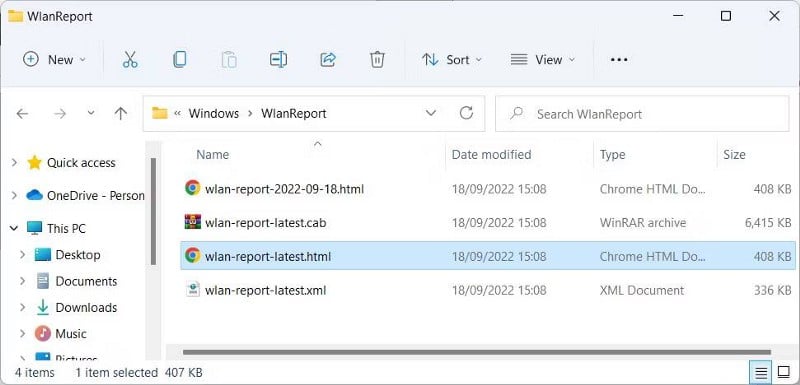Click folder icon in address bar

160,113
